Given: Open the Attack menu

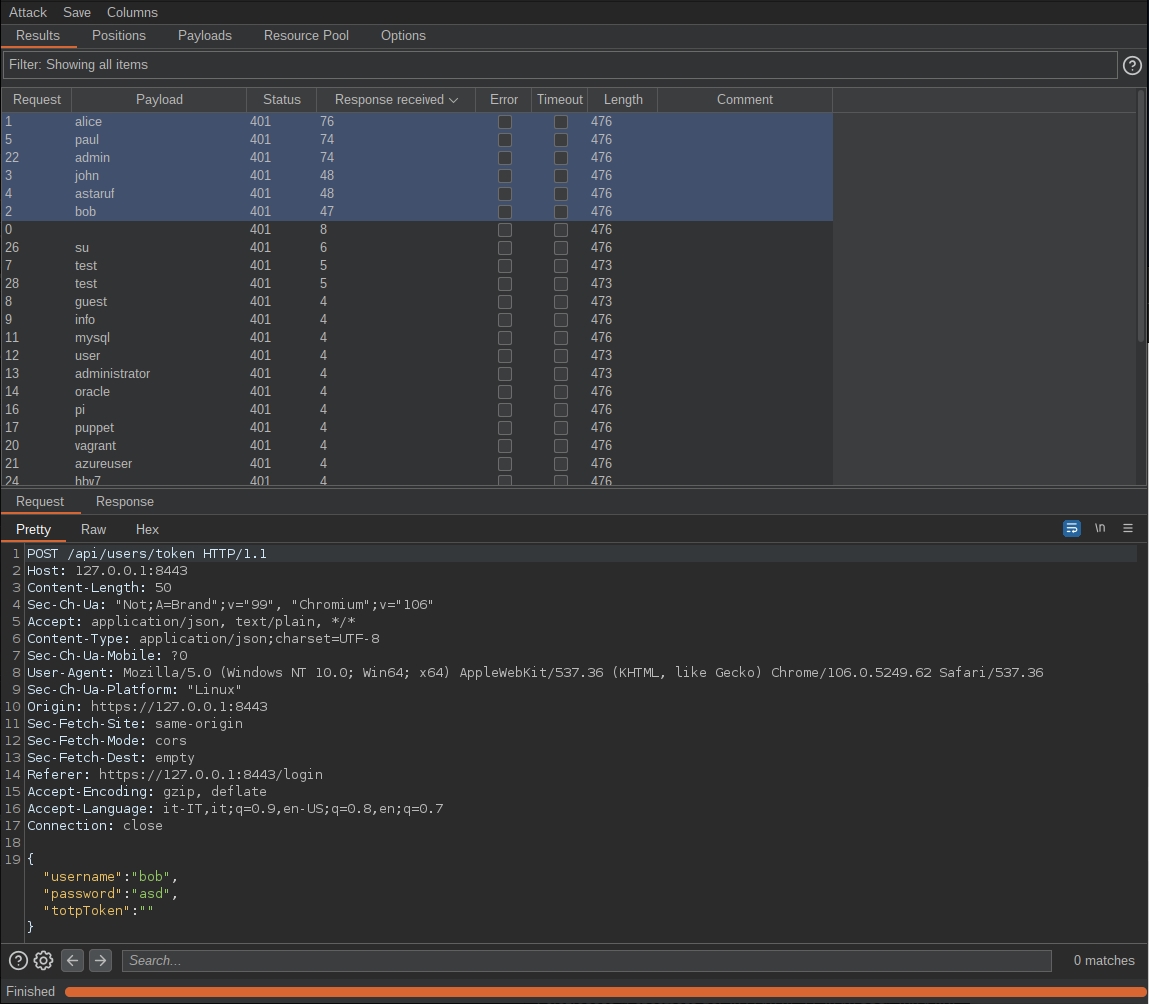Looking at the screenshot, I should tap(28, 12).
